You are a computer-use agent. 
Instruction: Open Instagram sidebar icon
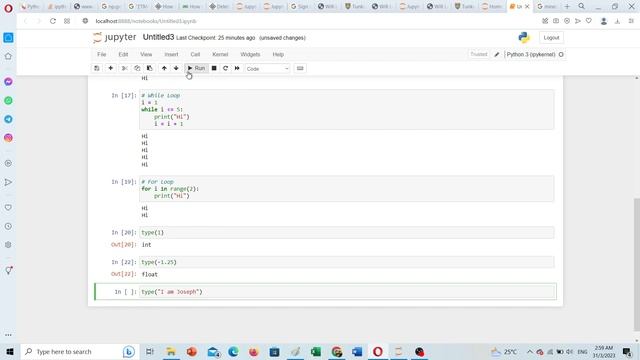tap(8, 138)
